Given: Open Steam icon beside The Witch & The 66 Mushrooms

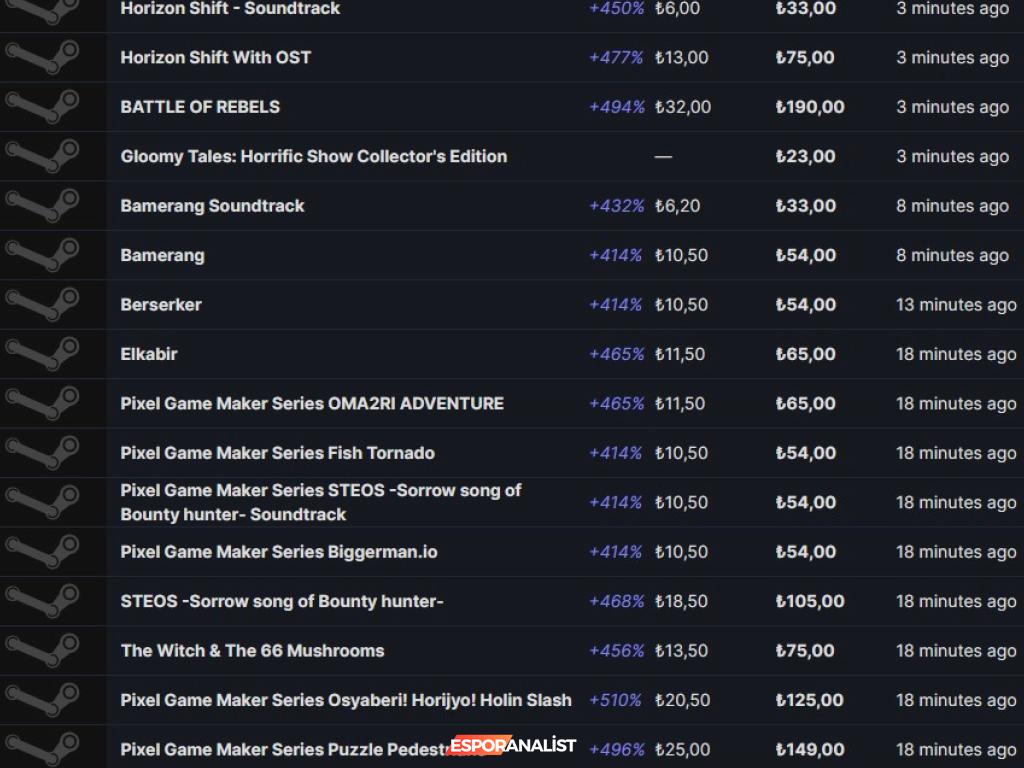Looking at the screenshot, I should point(42,651).
